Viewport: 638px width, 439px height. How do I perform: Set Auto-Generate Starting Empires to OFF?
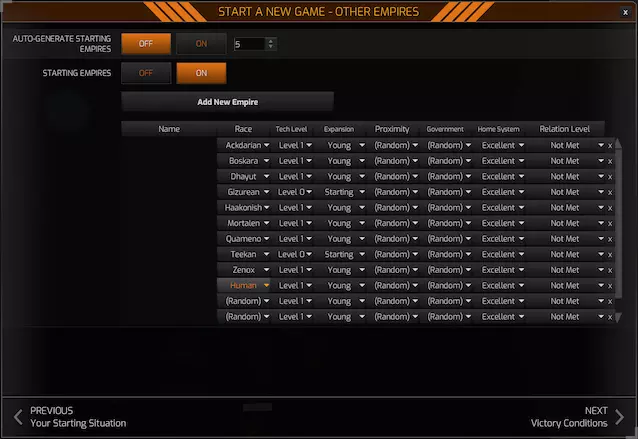[x=146, y=44]
